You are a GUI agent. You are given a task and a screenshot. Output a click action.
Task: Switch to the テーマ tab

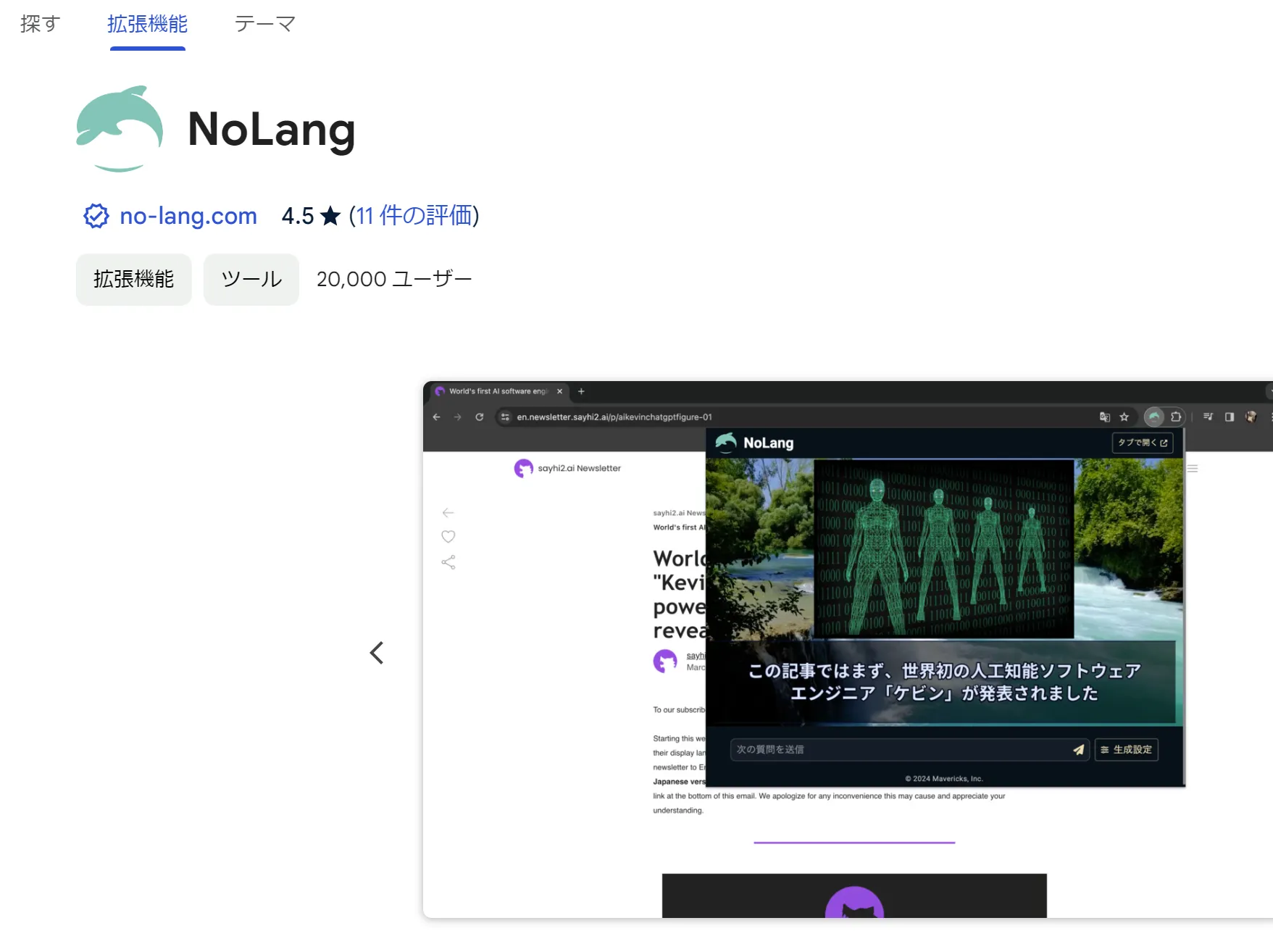click(x=265, y=24)
